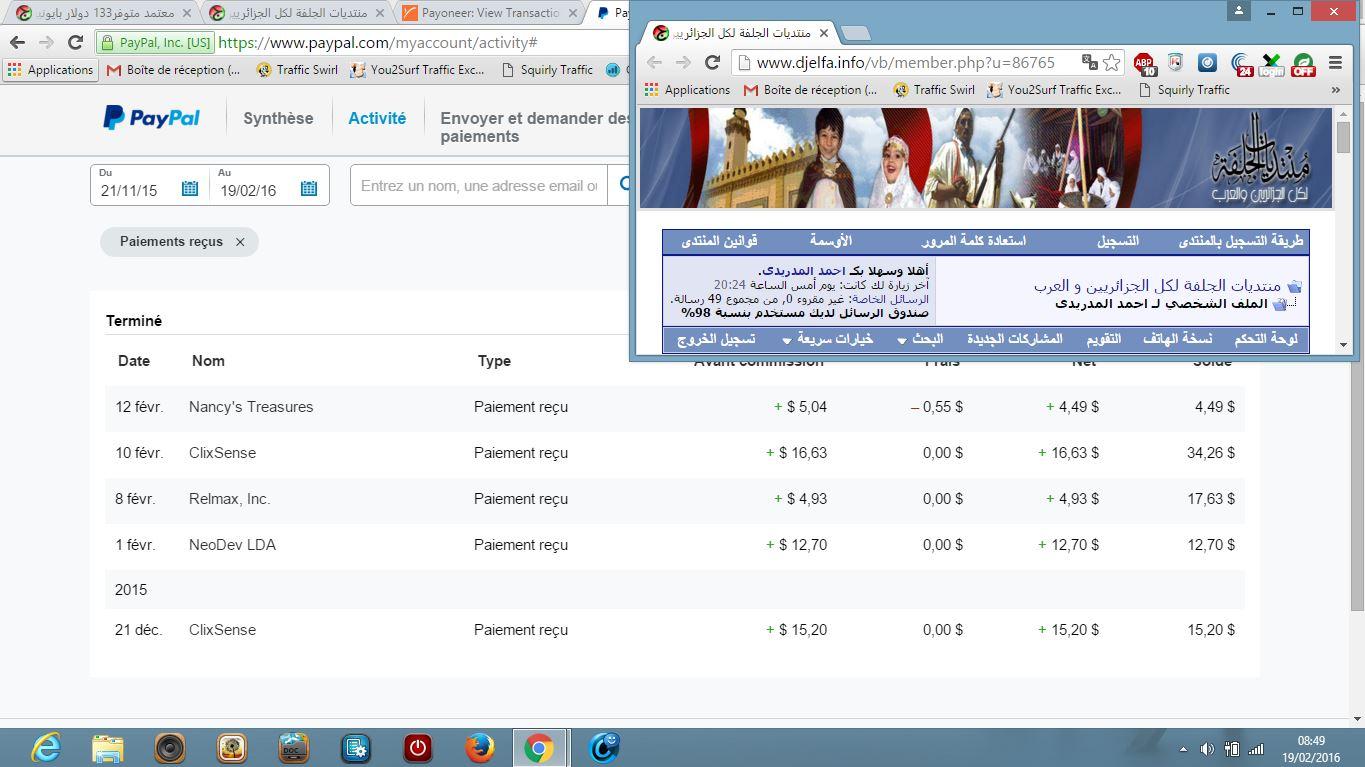
Task: Open the Squirly Traffic bookmark in djelfa window
Action: [1184, 89]
